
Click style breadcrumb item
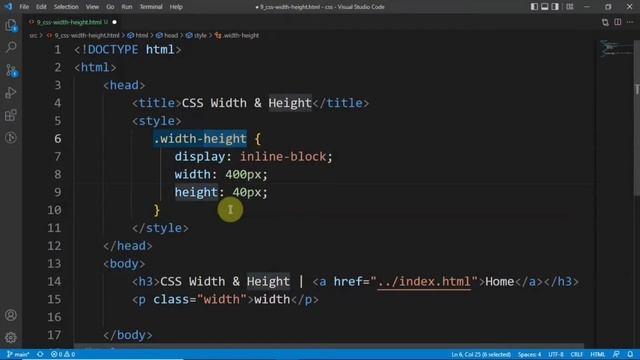click(200, 36)
